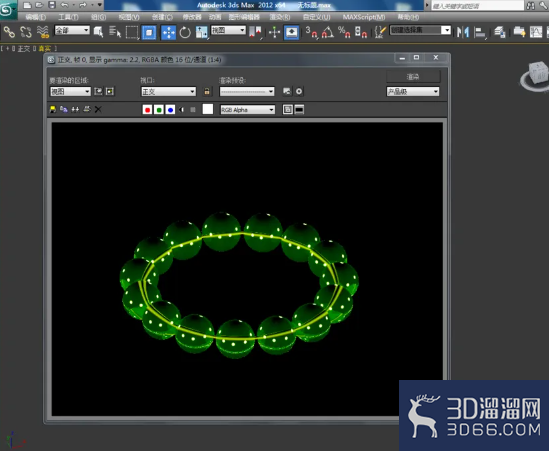Click the Select and Manipulate icon
Viewport: 549px width, 451px height.
click(274, 33)
